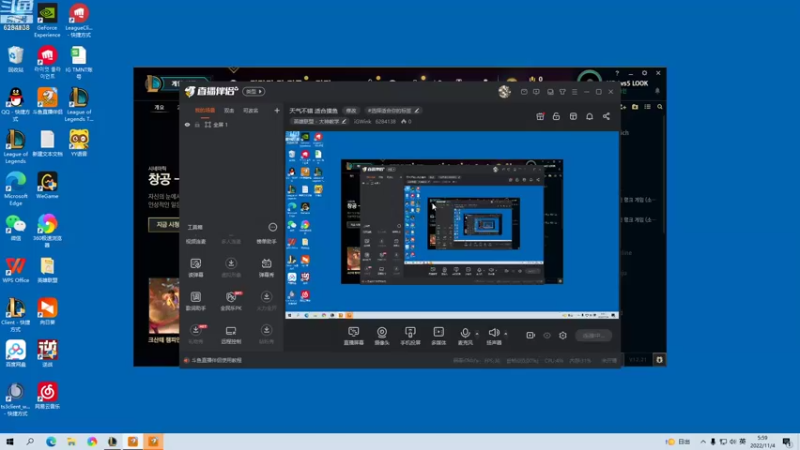Mute the microphone (麦克风) icon

[465, 333]
